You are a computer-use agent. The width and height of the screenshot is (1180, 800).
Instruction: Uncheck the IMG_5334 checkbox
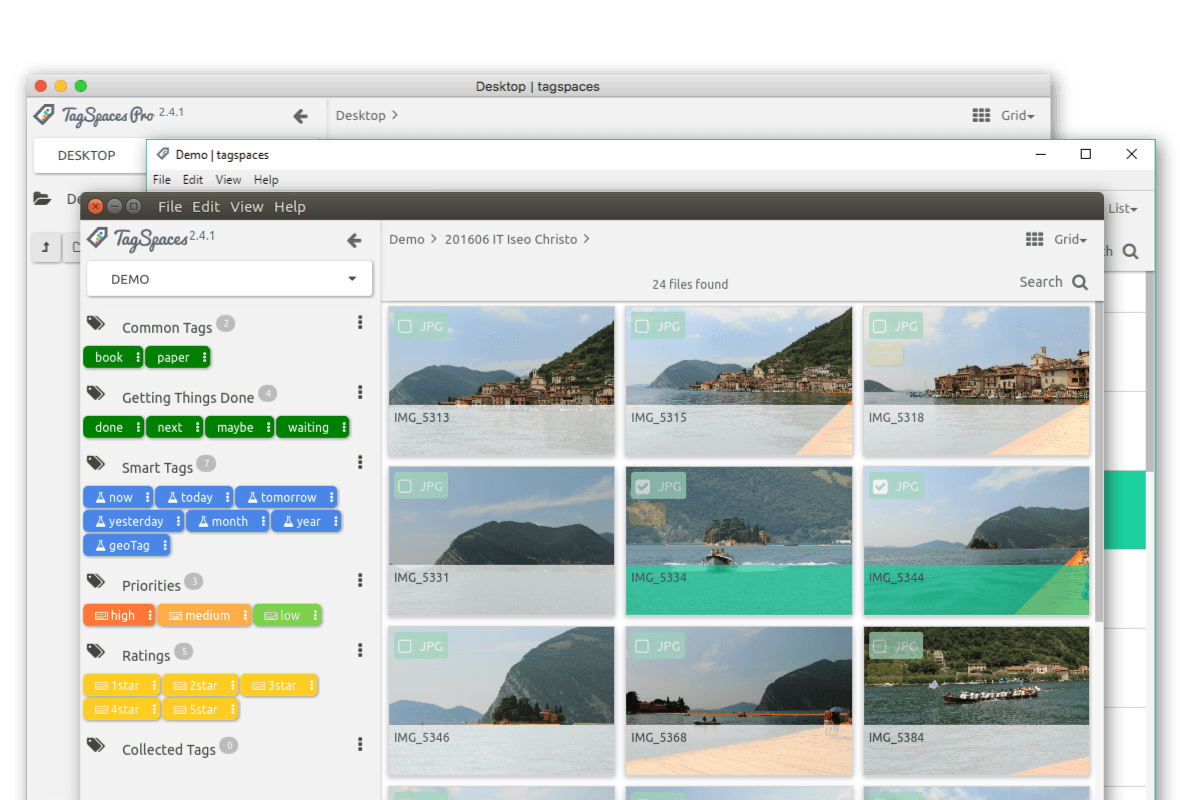coord(643,486)
